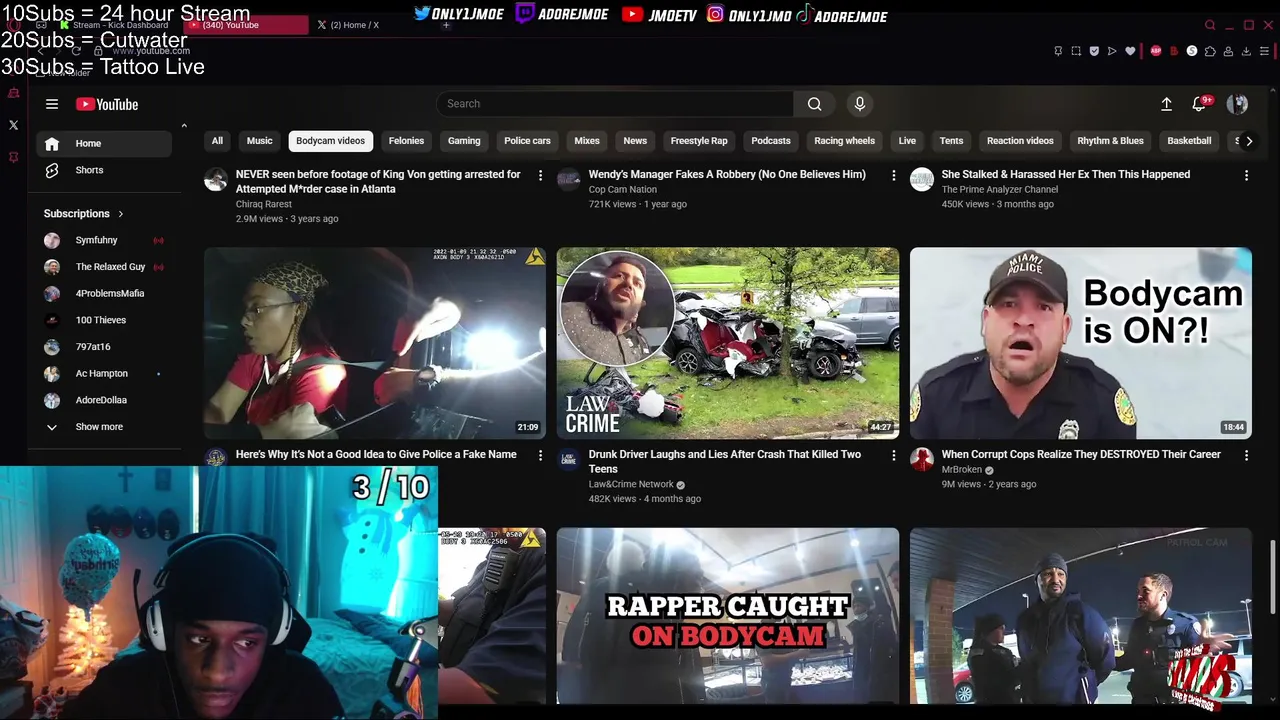Open Bodycam is ON video thumbnail
Screen dimensions: 1280x720
click(x=1080, y=343)
